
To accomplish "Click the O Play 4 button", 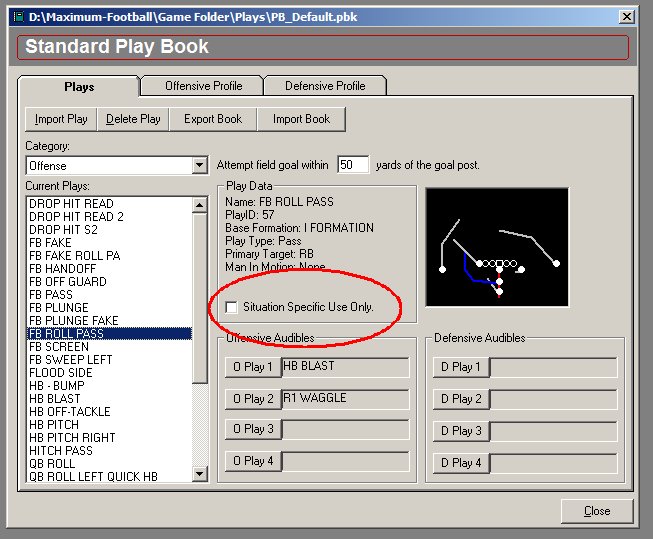I will pyautogui.click(x=253, y=461).
